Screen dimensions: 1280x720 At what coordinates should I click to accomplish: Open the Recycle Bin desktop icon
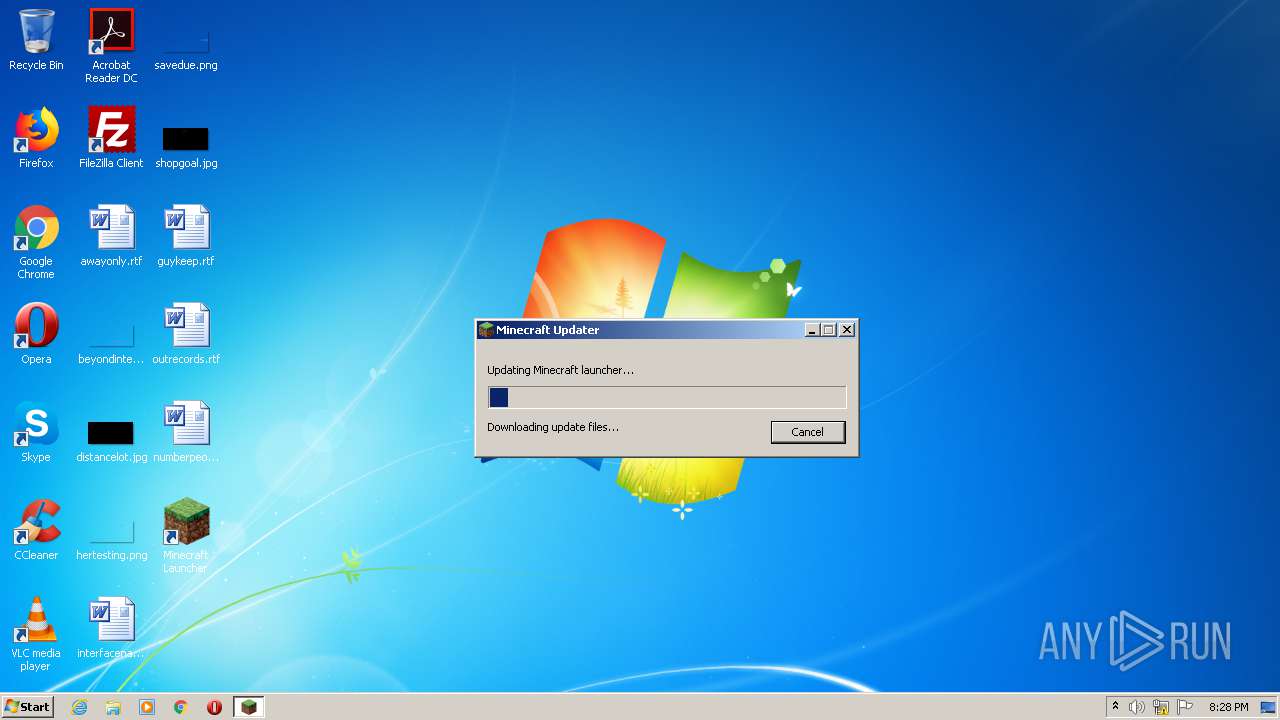(x=36, y=40)
